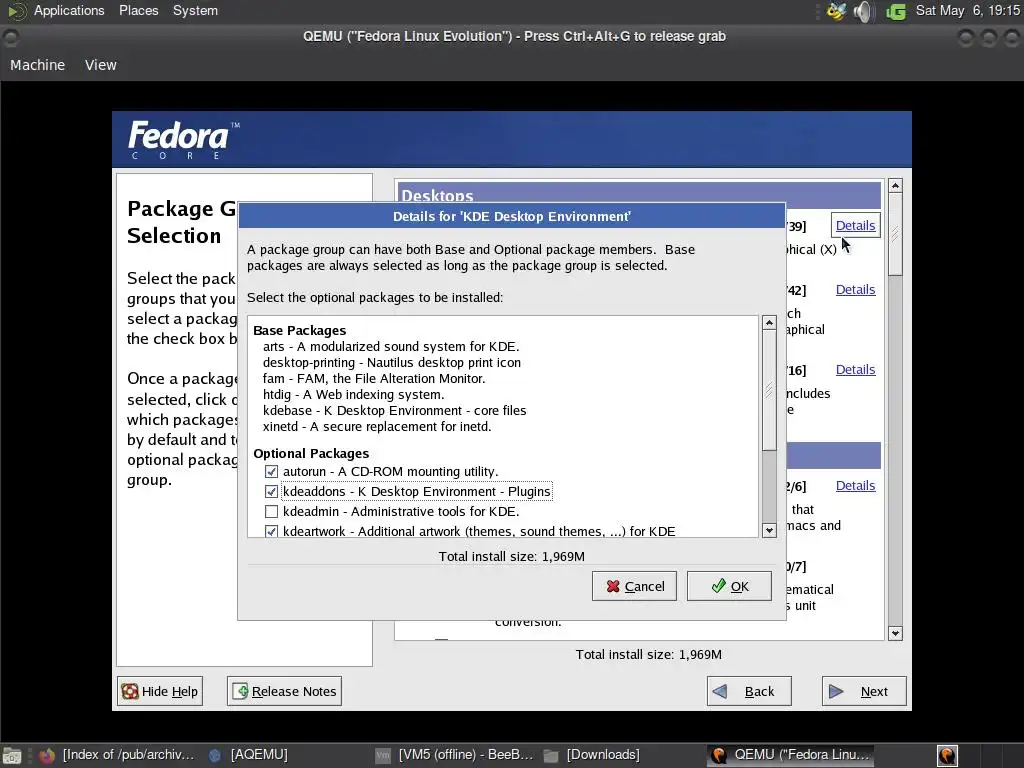The width and height of the screenshot is (1024, 768).
Task: Click the AQEMU globe icon in taskbar
Action: tap(215, 756)
